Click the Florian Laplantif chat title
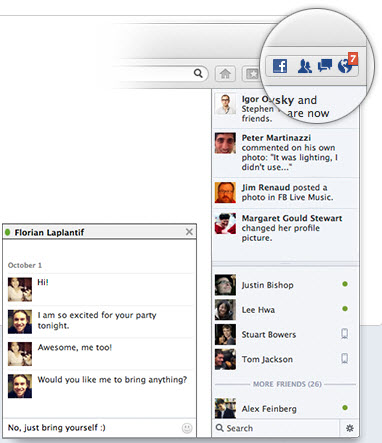The height and width of the screenshot is (443, 382). tap(49, 232)
